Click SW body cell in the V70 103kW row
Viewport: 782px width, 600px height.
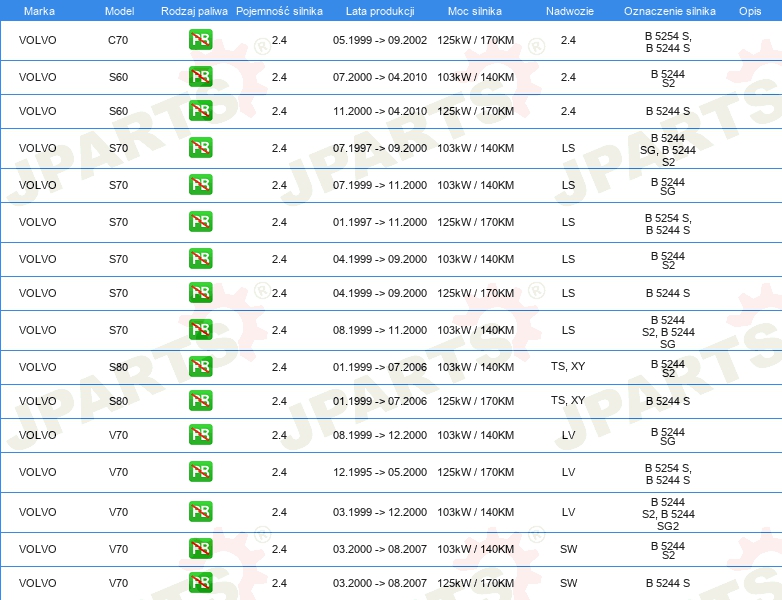pos(569,549)
